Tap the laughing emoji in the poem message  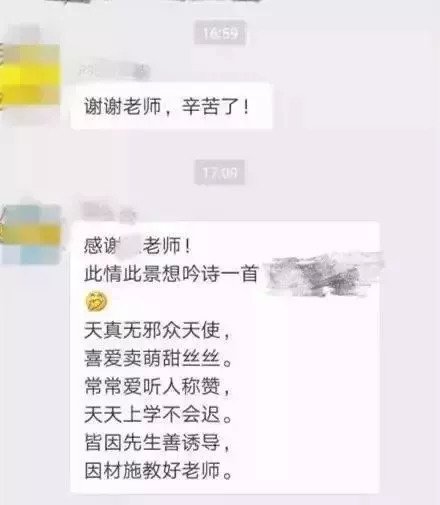(96, 301)
